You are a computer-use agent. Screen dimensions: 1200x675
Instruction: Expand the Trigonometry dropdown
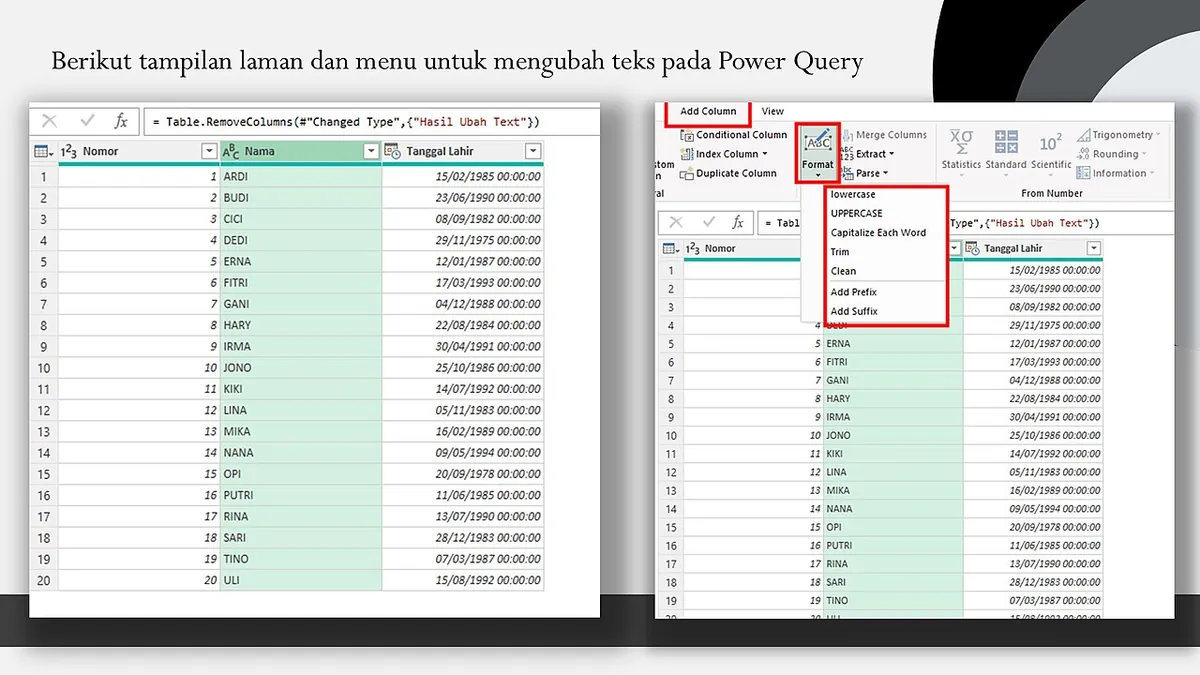pyautogui.click(x=1158, y=135)
